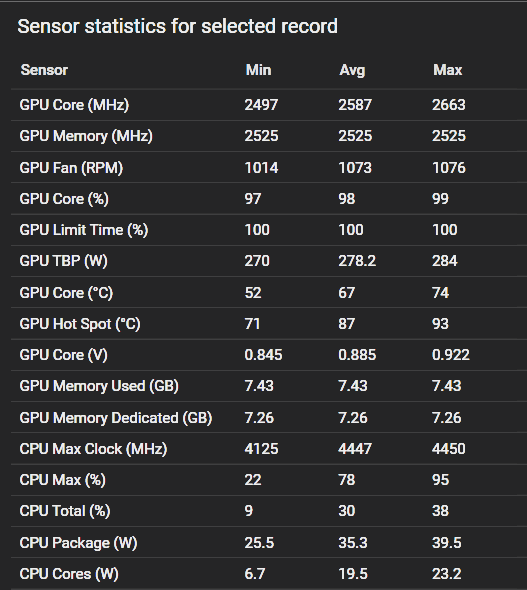Select the GPU Memory Dedicated (GB) row
This screenshot has height=590, width=527.
[x=269, y=417]
